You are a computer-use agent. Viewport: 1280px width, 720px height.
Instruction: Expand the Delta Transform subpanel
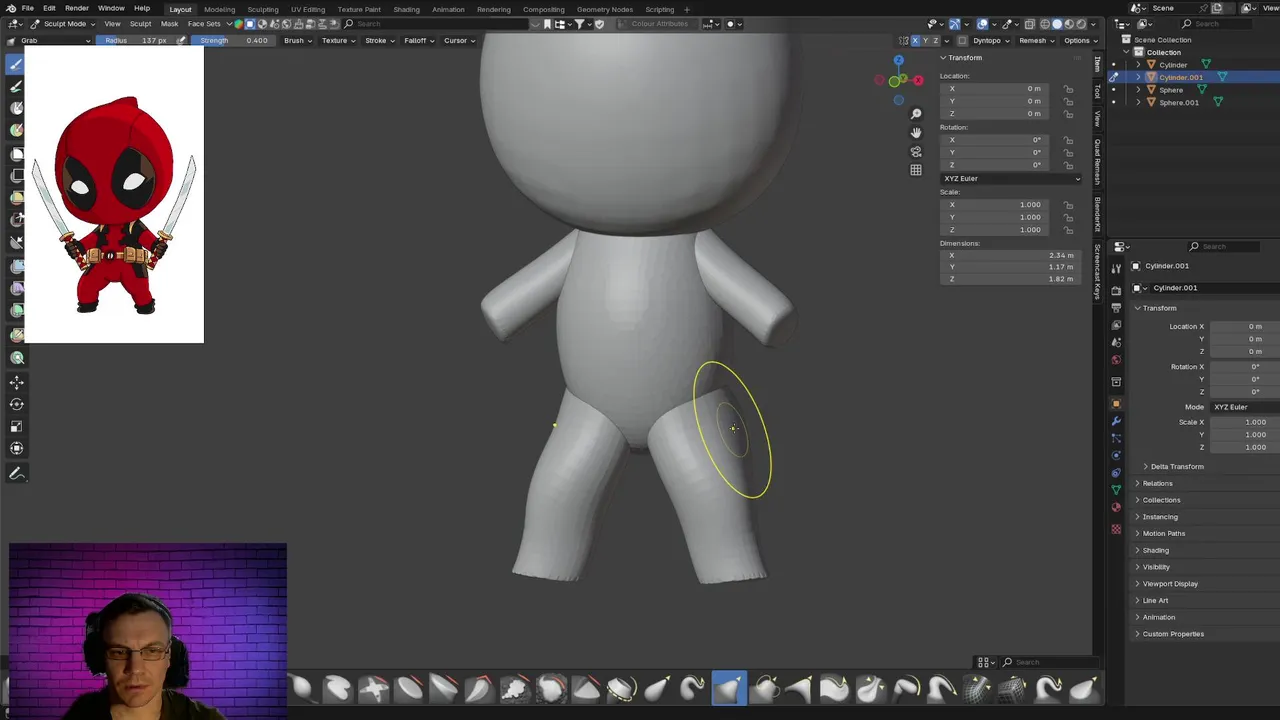click(x=1176, y=466)
